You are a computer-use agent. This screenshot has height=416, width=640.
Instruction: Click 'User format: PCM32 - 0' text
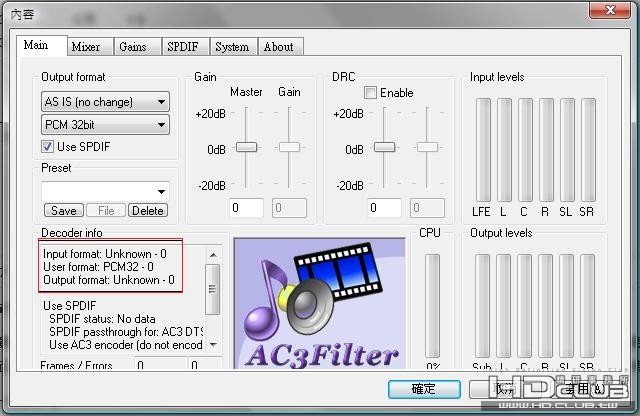point(98,267)
